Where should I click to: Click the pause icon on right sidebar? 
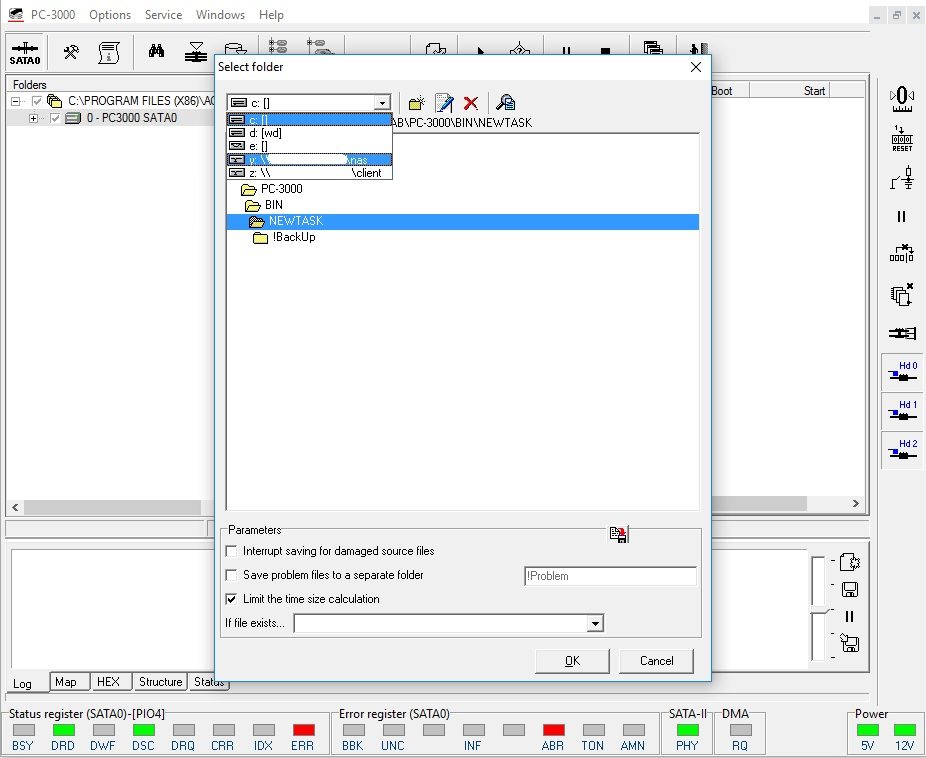pyautogui.click(x=901, y=217)
